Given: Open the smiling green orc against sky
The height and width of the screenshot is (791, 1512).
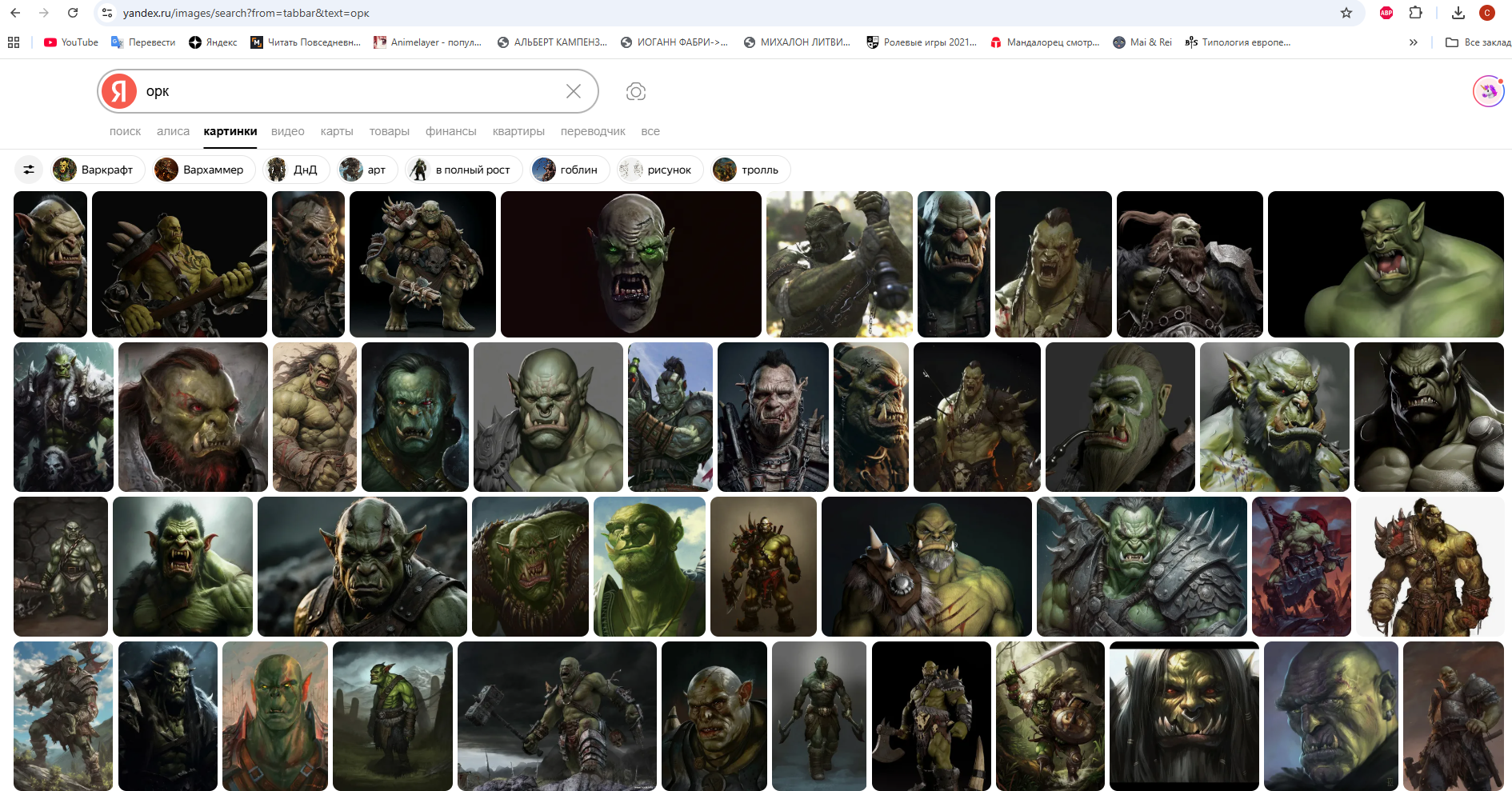Looking at the screenshot, I should point(650,566).
